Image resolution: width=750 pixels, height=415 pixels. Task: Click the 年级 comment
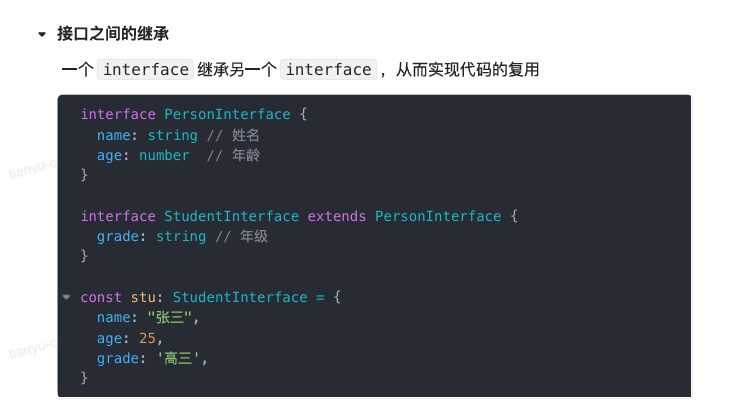[x=254, y=236]
